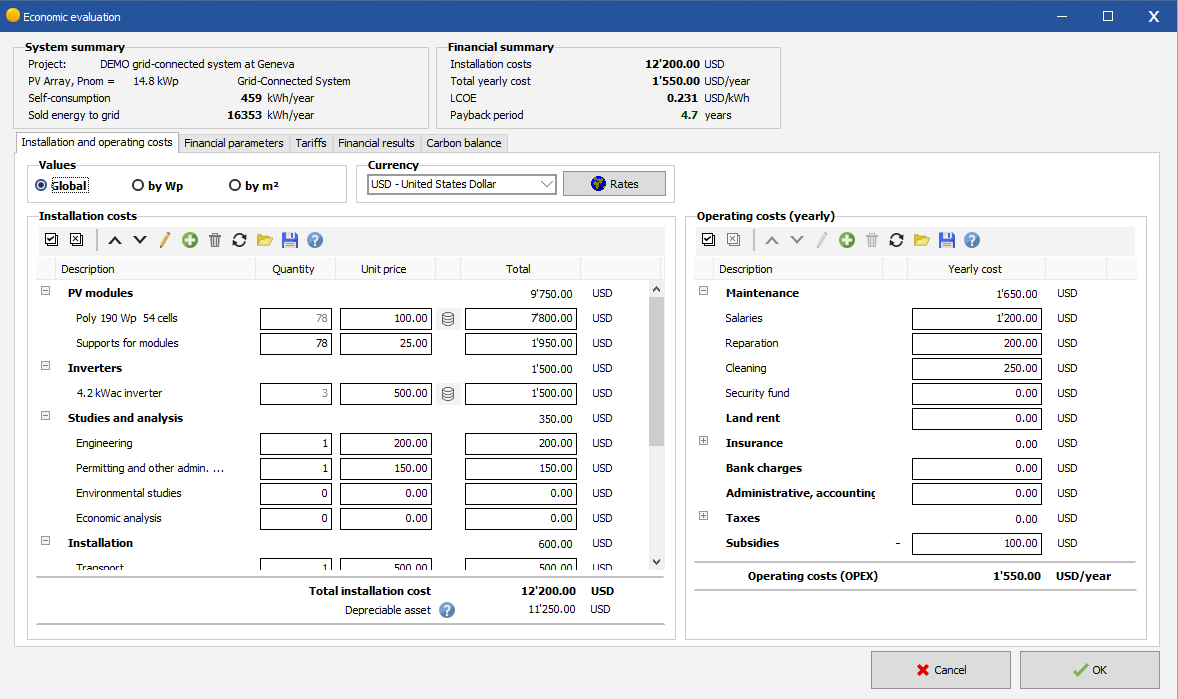
Task: Reset installation costs with refresh icon
Action: pyautogui.click(x=240, y=241)
